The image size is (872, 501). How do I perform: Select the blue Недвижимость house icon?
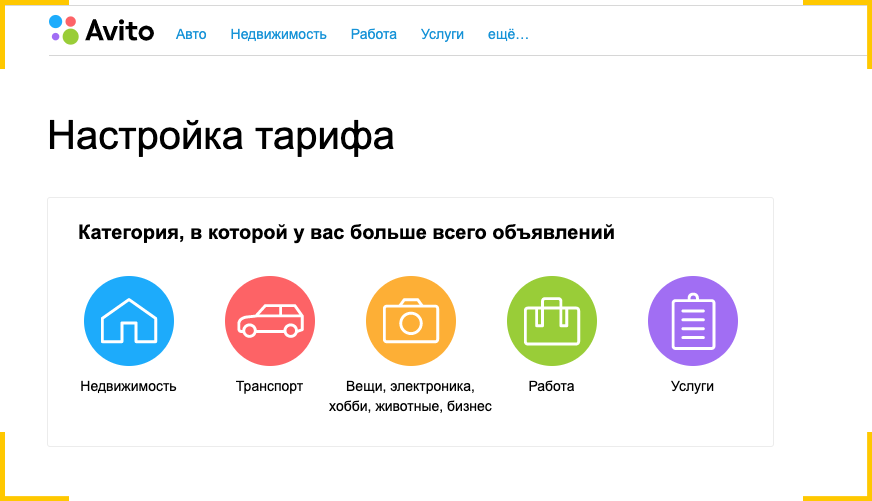click(129, 321)
